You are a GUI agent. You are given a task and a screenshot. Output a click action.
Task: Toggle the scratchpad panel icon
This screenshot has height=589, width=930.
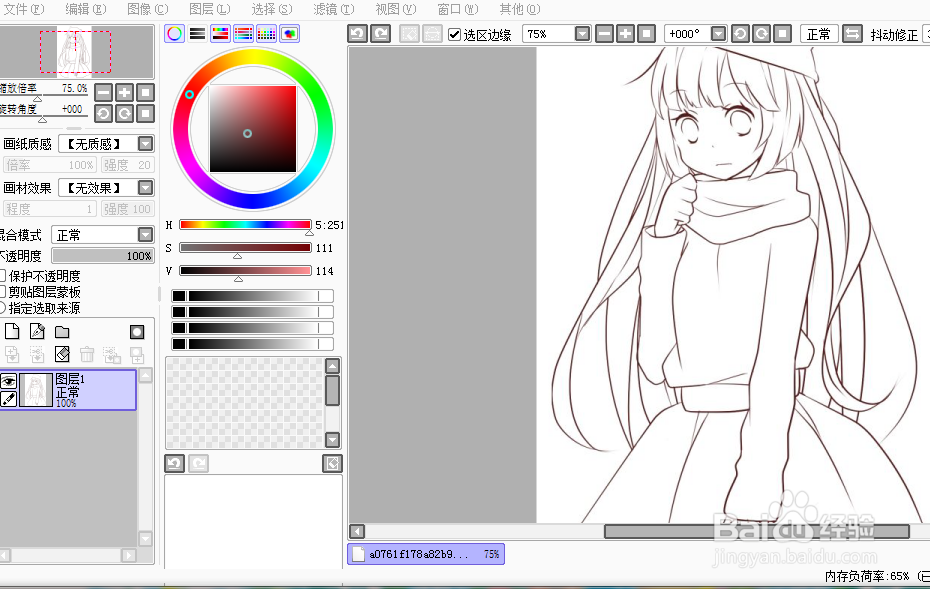[289, 34]
